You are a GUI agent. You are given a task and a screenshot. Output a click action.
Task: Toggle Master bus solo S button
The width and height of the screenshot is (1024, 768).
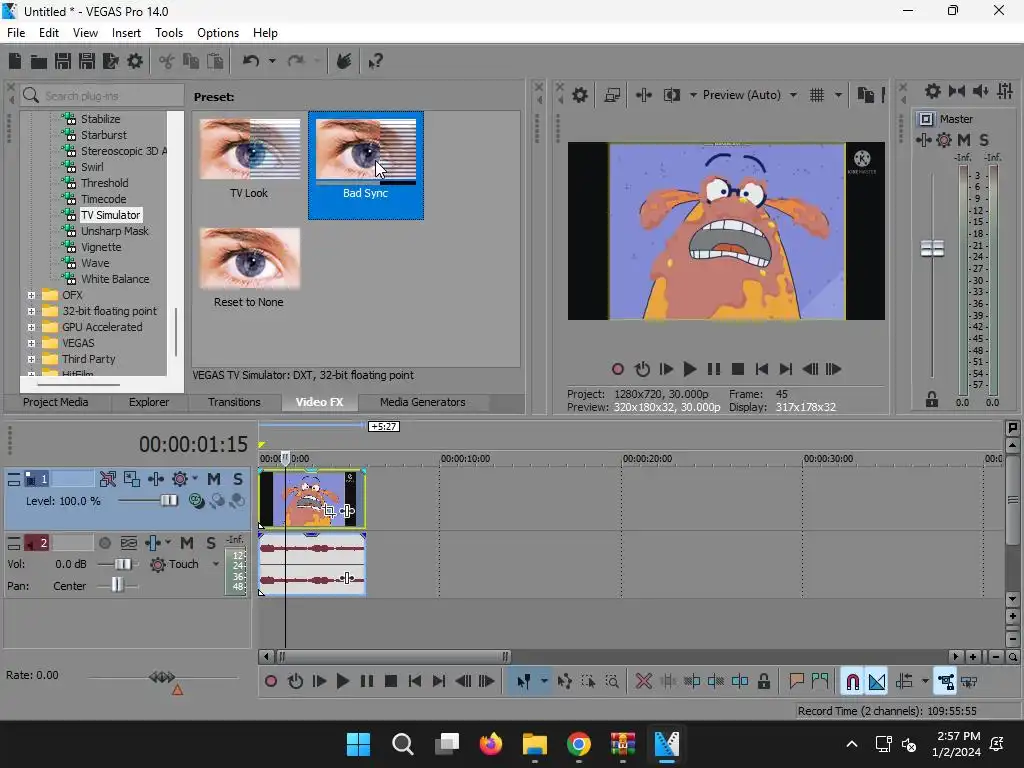[x=984, y=140]
